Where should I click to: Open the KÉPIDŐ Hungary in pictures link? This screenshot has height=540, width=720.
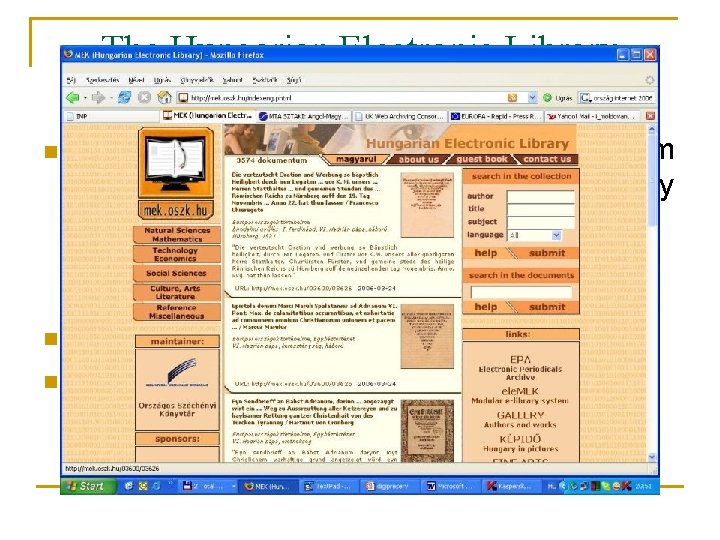[x=520, y=443]
